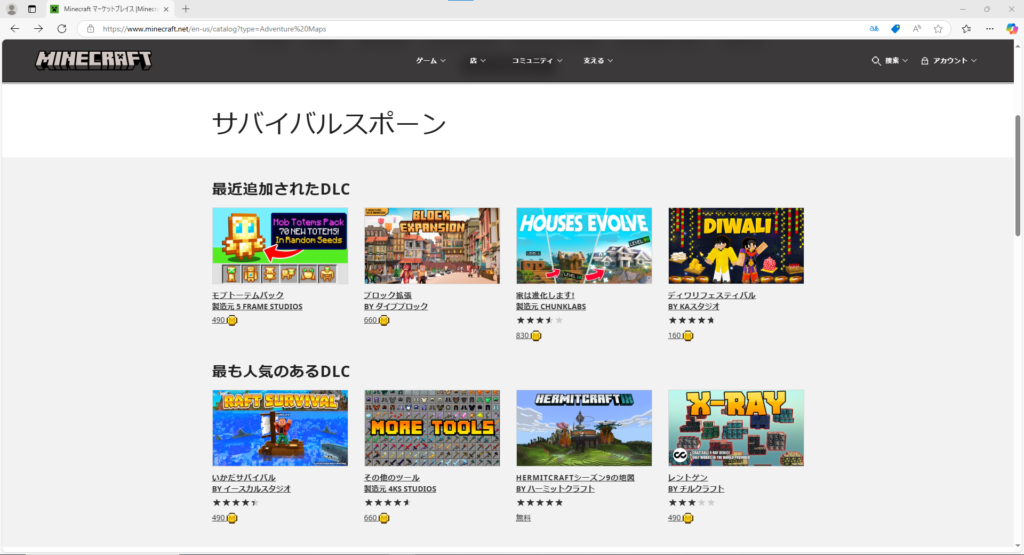
Task: Open the favorites list icon
Action: (966, 28)
